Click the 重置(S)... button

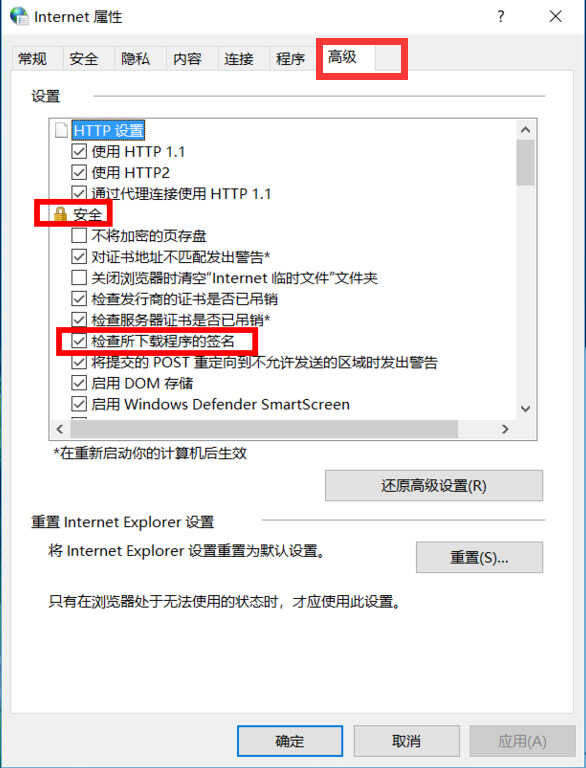click(479, 557)
